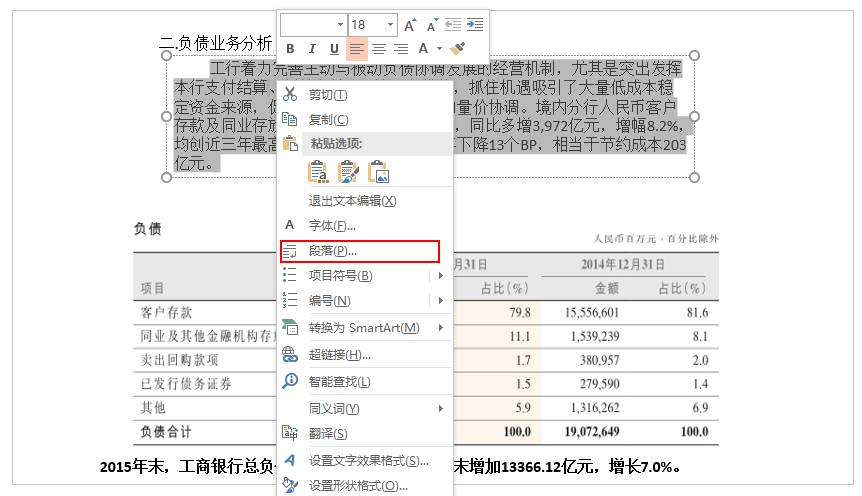Select center text alignment button
The image size is (862, 496).
point(379,49)
